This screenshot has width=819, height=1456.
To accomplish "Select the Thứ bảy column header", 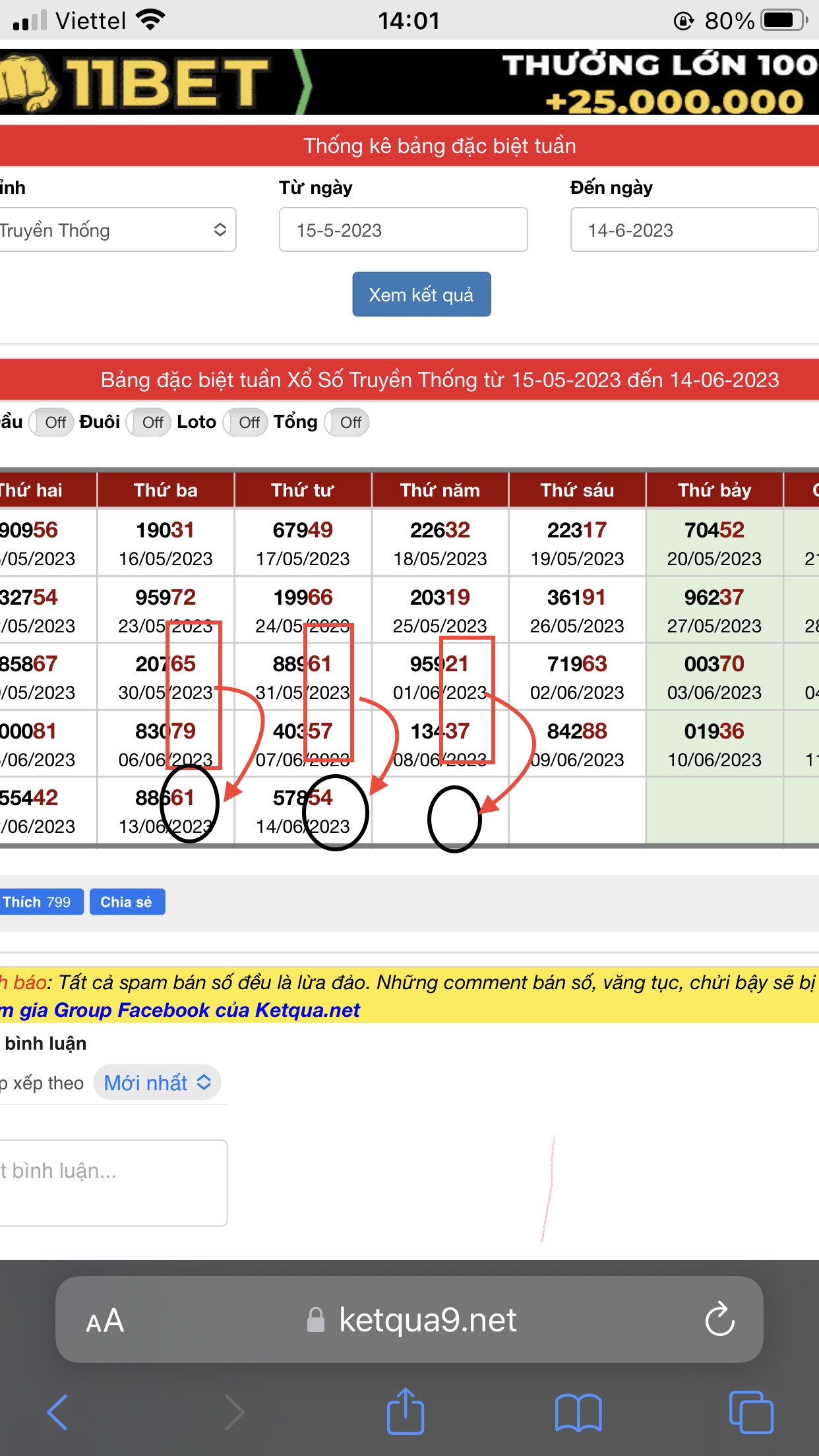I will (714, 490).
